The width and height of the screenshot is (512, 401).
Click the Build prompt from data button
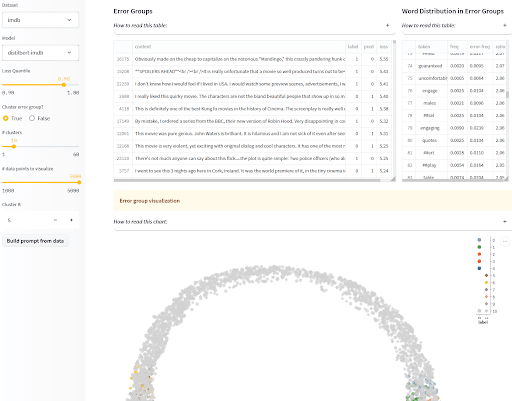point(35,241)
